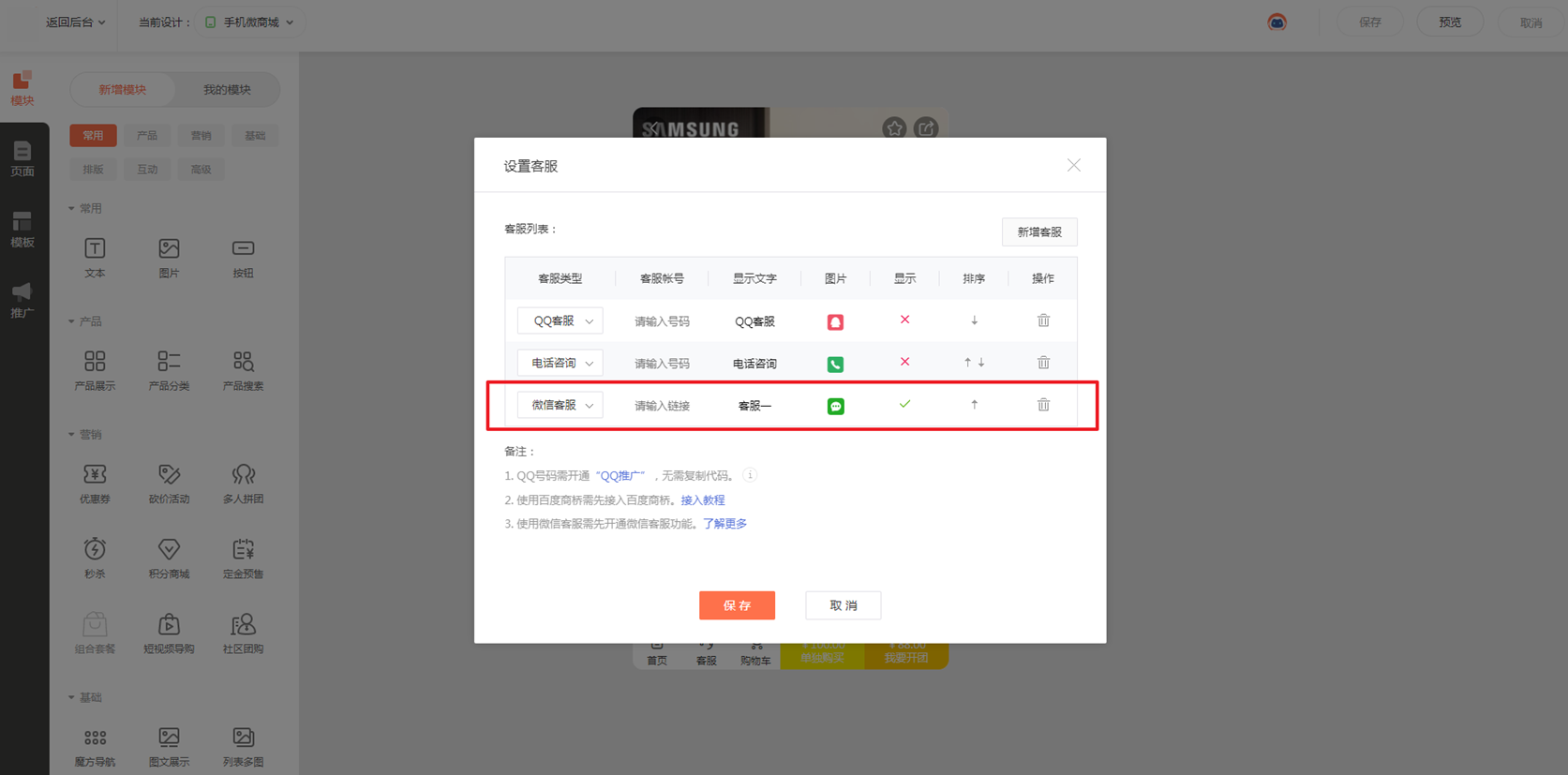Click the user avatar in the top bar

pyautogui.click(x=1277, y=22)
